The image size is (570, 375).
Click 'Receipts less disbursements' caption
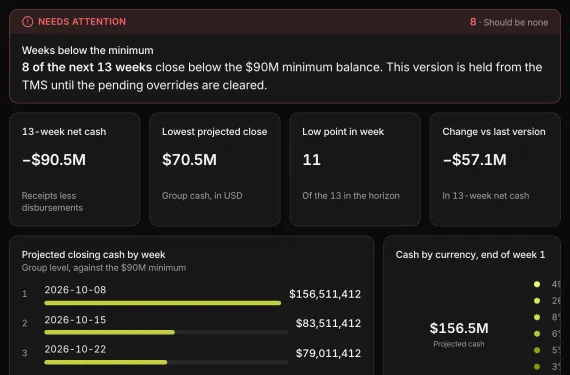point(52,202)
